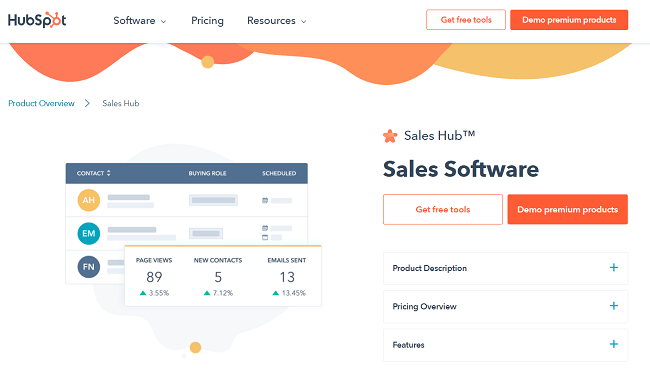Click the 7.12% increase indicator
Screen dimensions: 650x380
tap(218, 293)
